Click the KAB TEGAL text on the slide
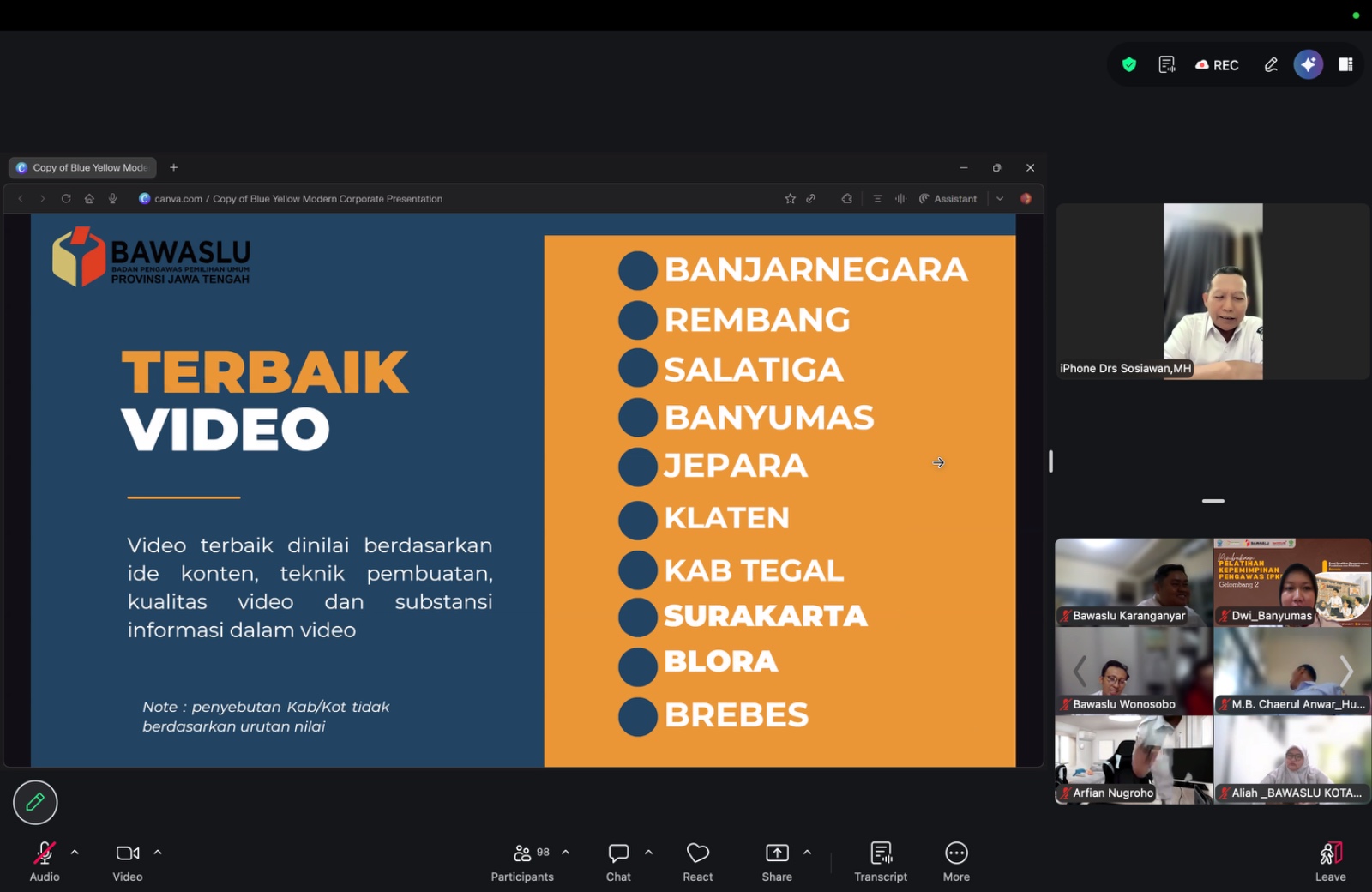Image resolution: width=1372 pixels, height=892 pixels. point(754,570)
